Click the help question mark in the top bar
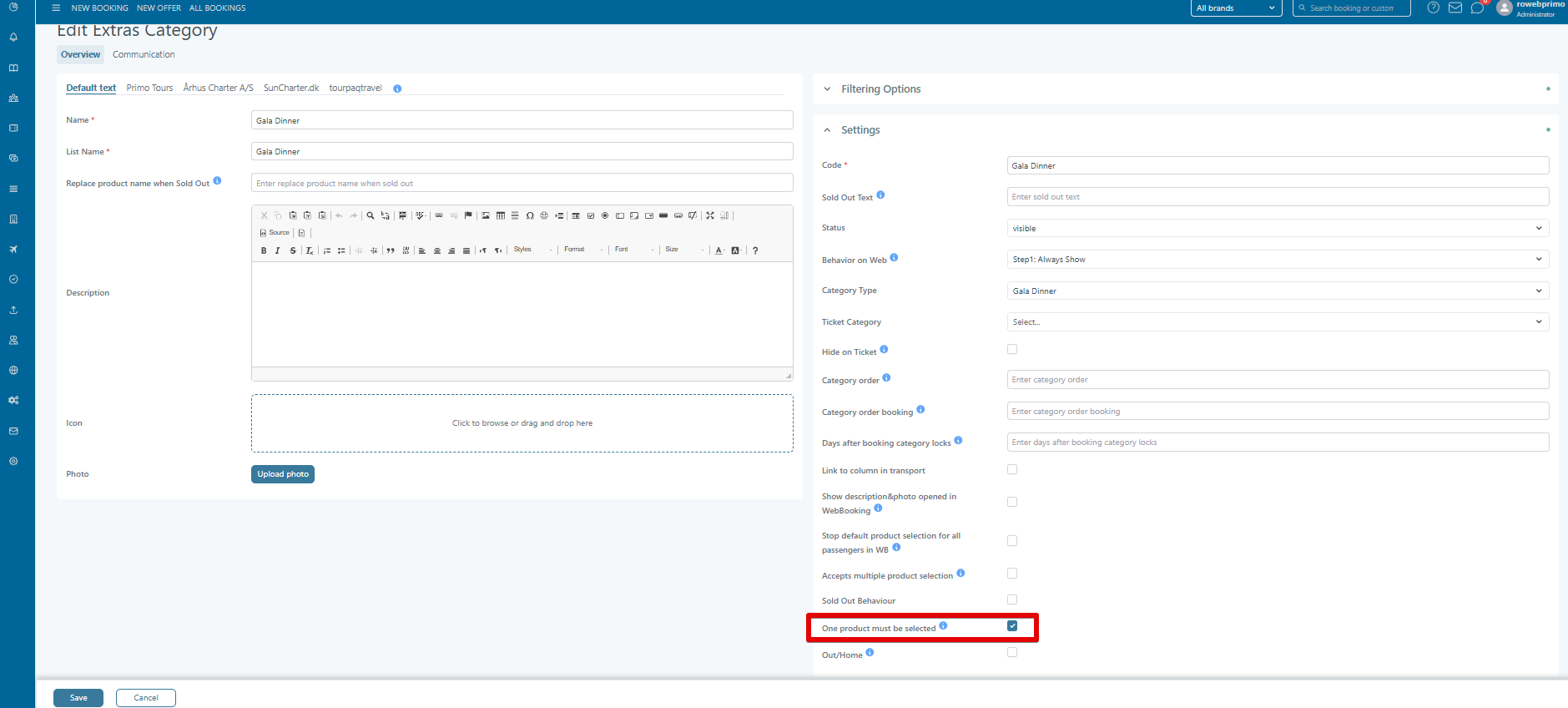Screen dimensions: 1568x708 coord(1433,8)
